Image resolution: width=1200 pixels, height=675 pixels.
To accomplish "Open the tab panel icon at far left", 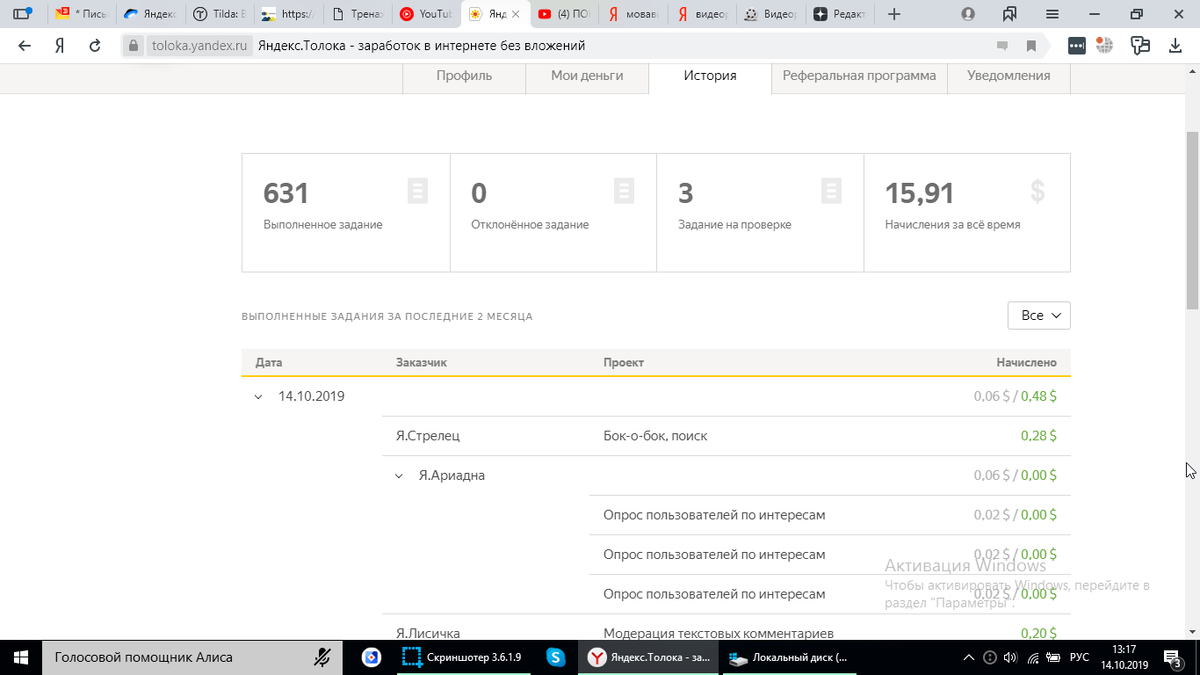I will [21, 14].
